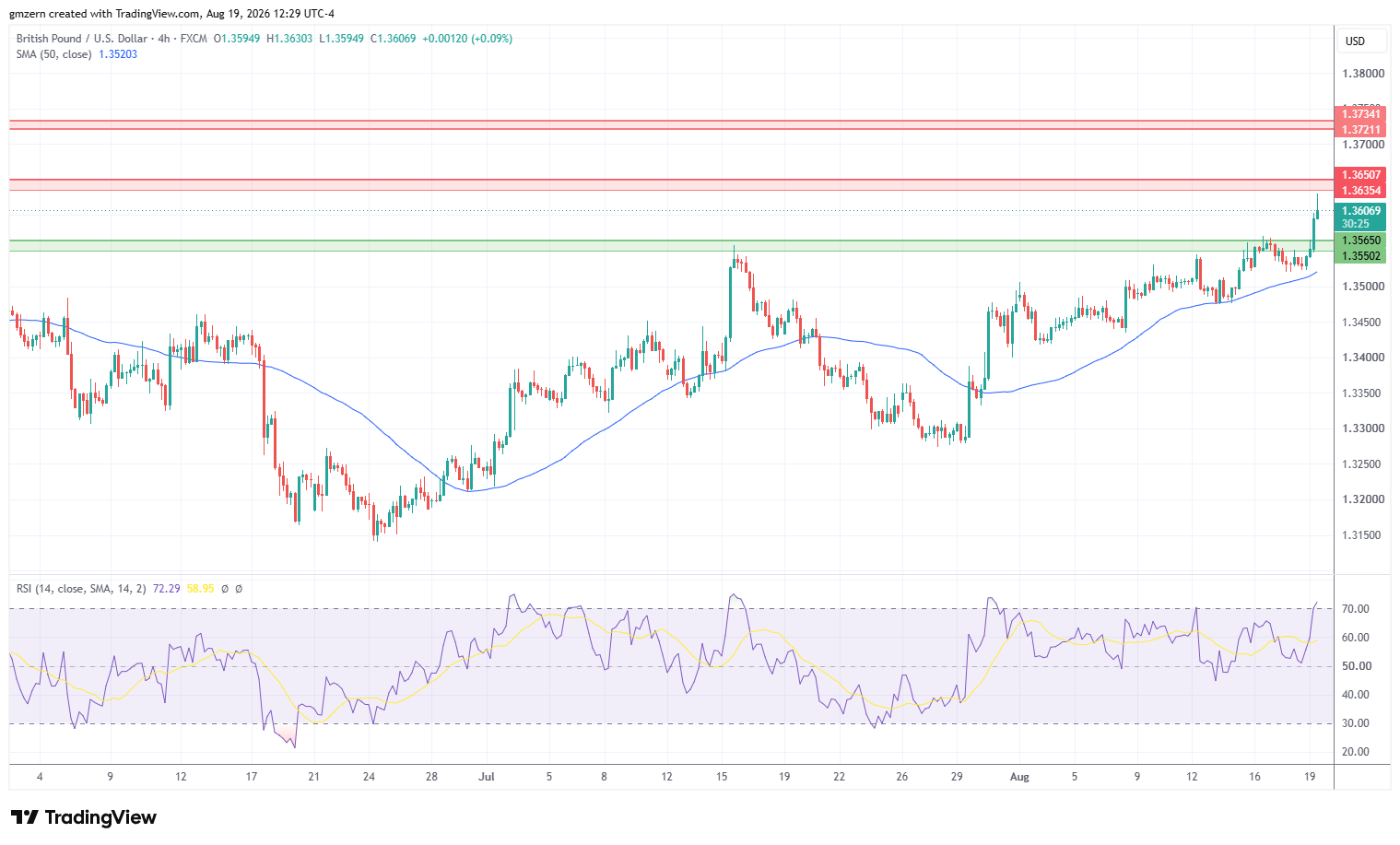Click the 28 date on time axis
The image size is (1400, 845).
pyautogui.click(x=431, y=777)
